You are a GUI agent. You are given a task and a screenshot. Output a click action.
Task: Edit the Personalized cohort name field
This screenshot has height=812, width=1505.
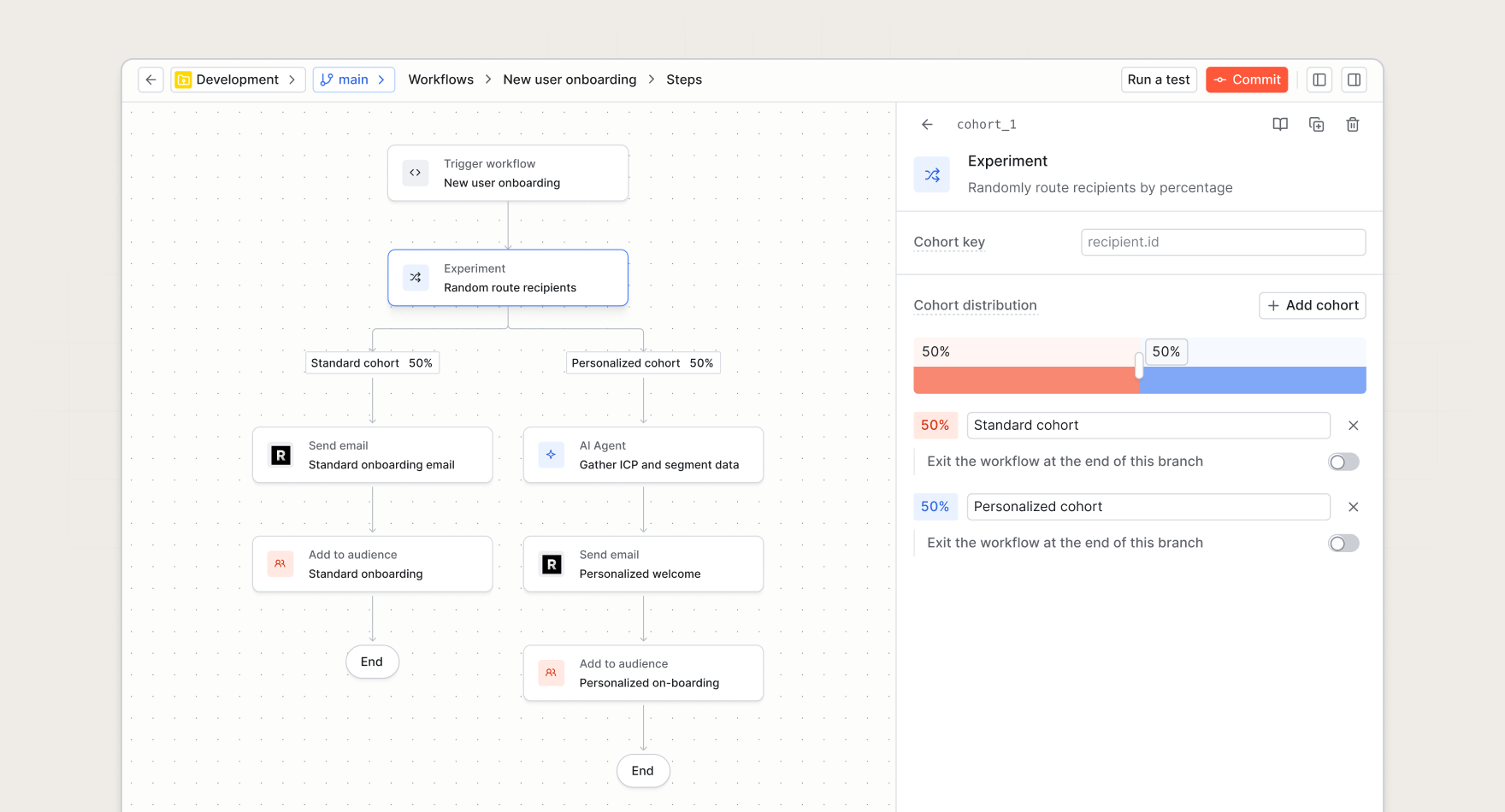1148,507
